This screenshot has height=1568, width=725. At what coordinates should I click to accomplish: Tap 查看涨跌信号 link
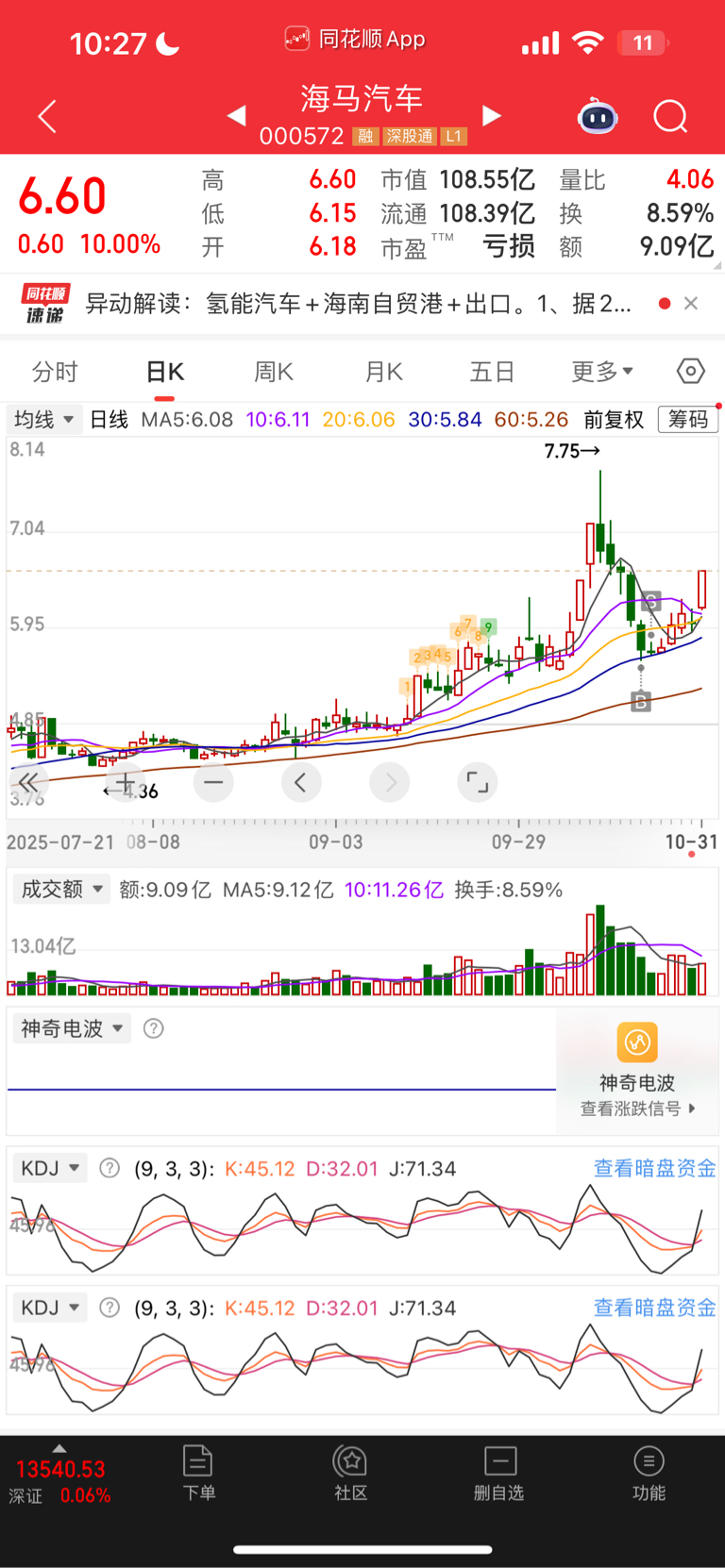638,1109
